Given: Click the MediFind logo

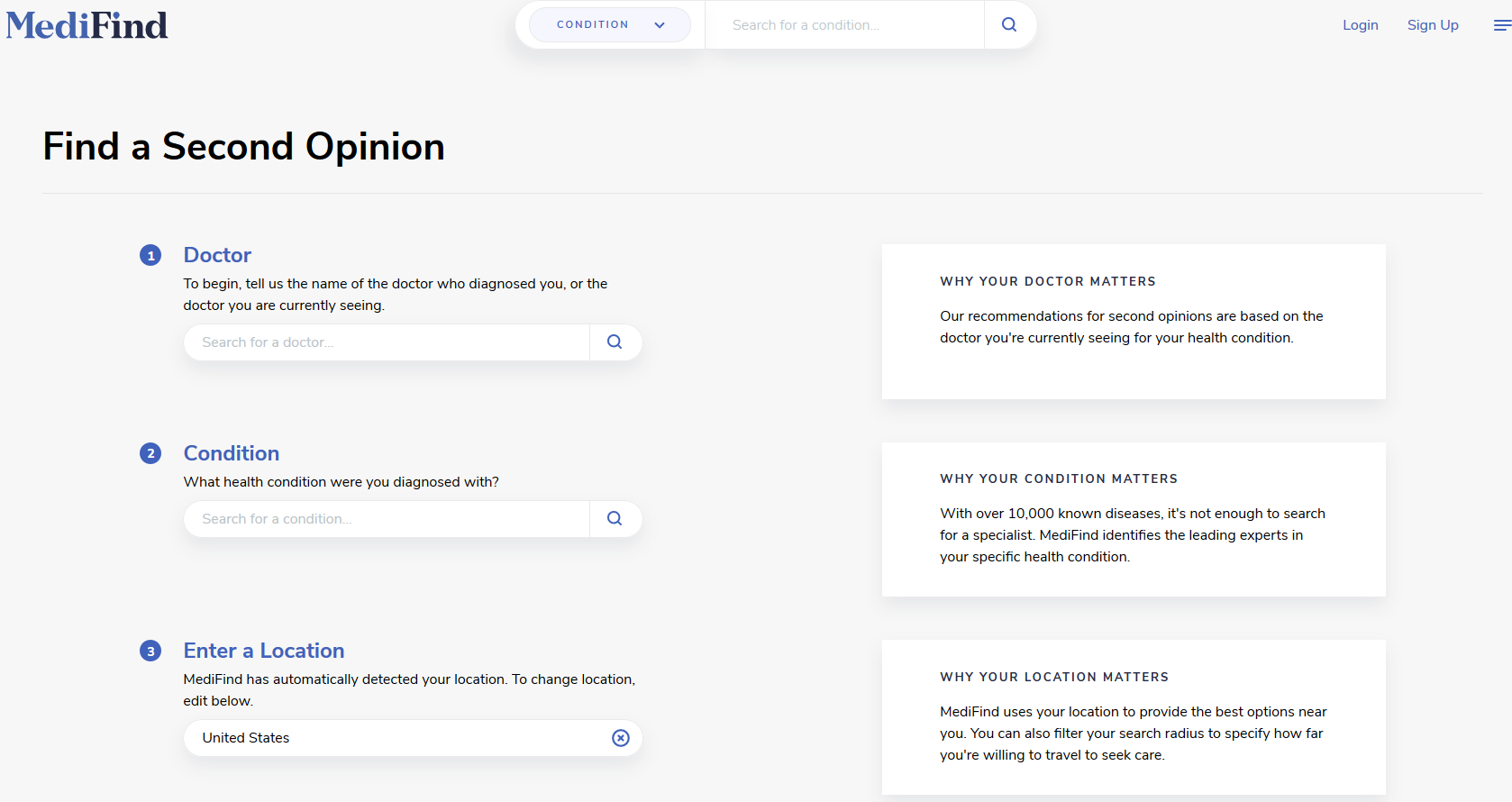Looking at the screenshot, I should (87, 25).
